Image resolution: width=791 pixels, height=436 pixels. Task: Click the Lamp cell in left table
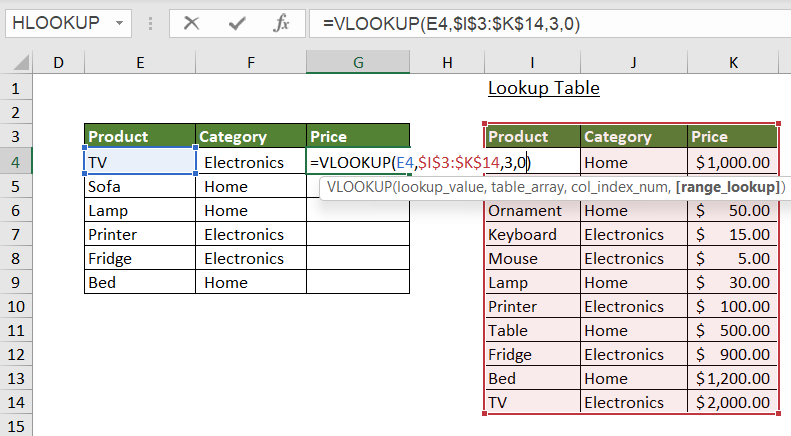[x=140, y=210]
